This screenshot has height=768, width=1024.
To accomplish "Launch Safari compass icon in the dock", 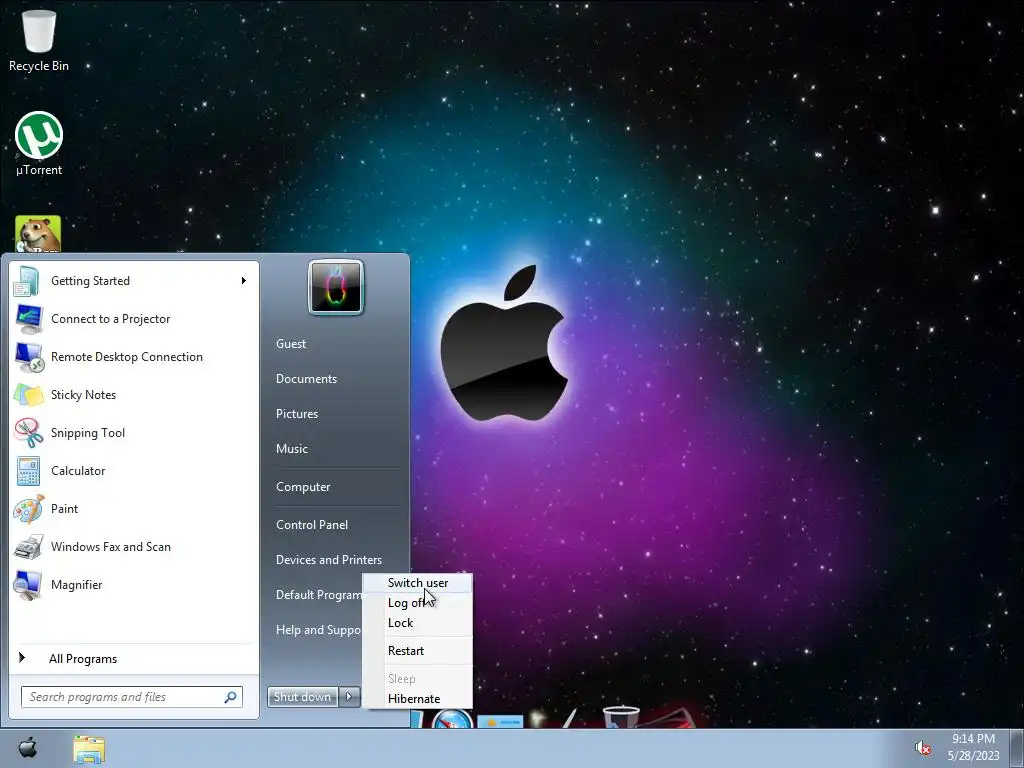I will pos(452,718).
